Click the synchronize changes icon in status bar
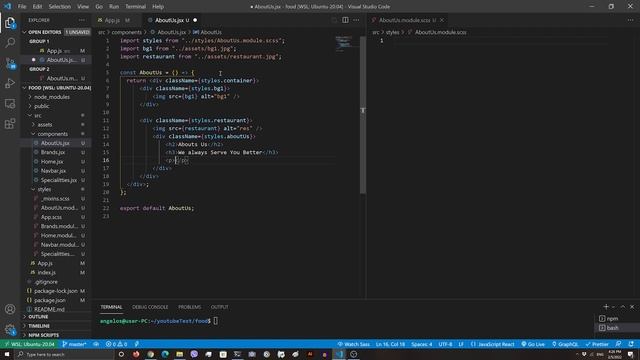This screenshot has height=360, width=640. click(96, 344)
